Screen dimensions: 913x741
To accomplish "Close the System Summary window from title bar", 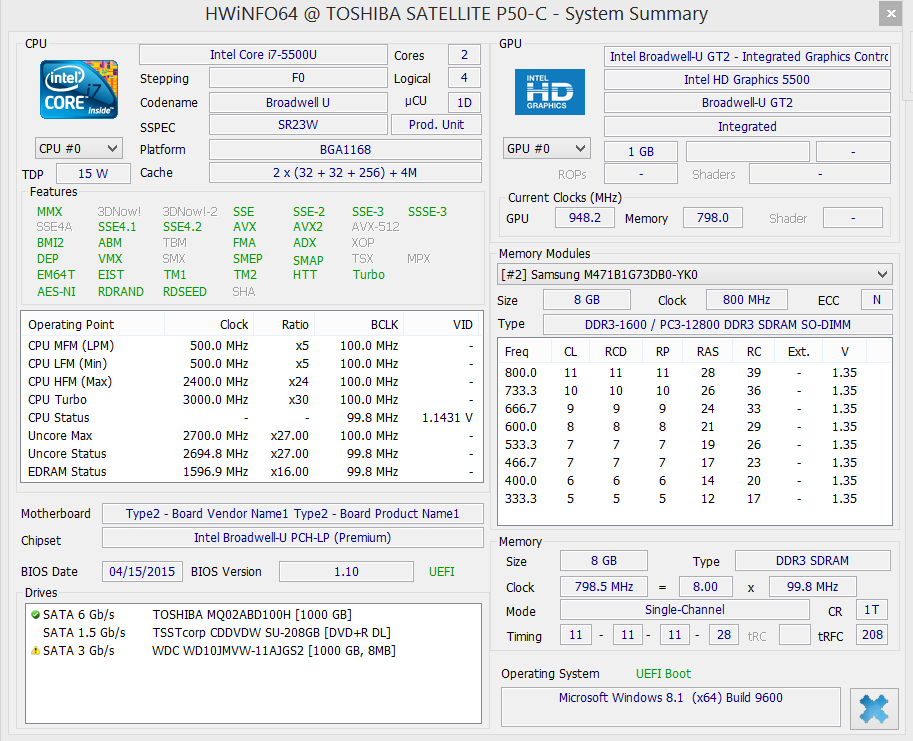I will [x=890, y=14].
